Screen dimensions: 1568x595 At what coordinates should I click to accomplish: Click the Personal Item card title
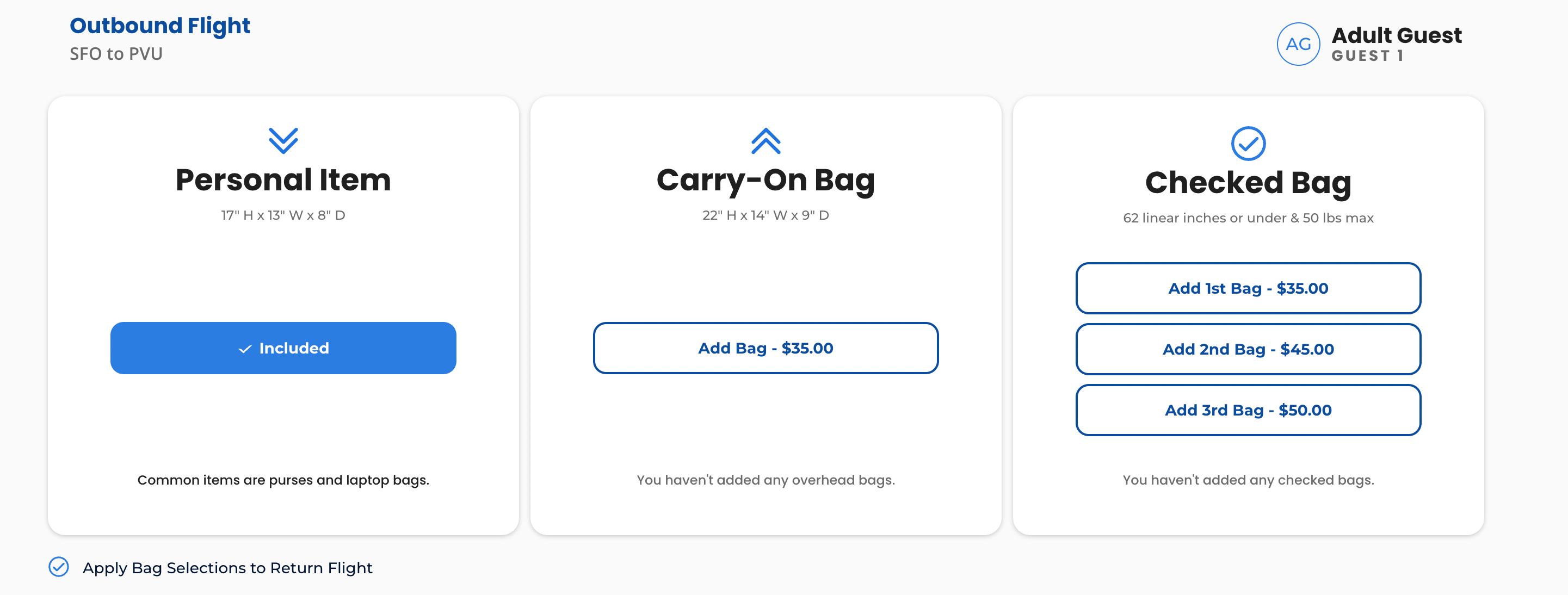283,180
